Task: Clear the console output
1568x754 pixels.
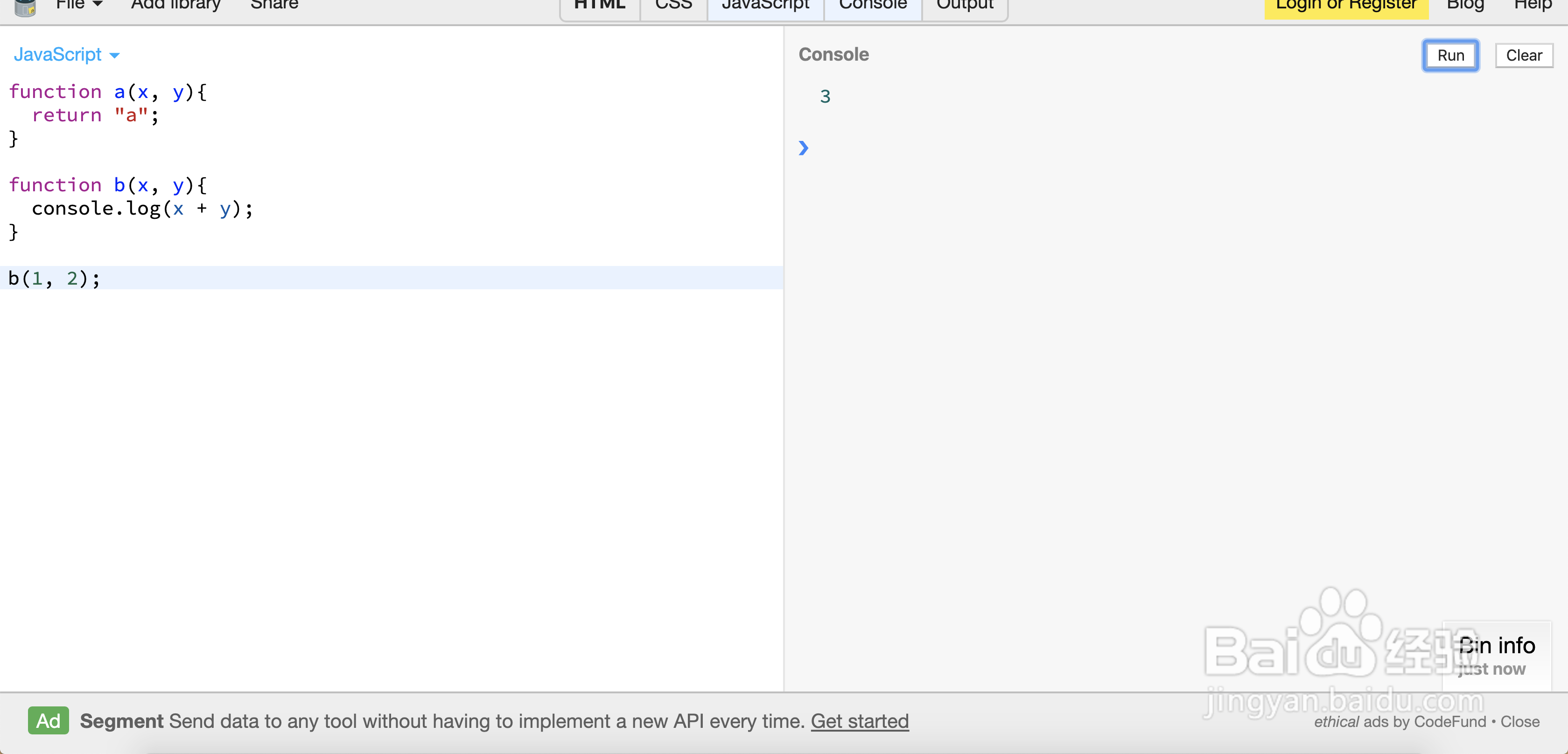Action: coord(1524,56)
